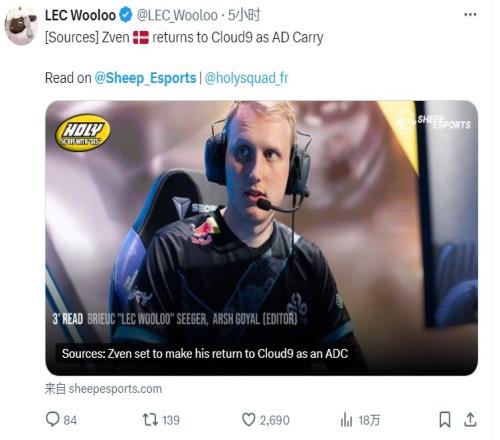
Task: Open the @holysquad_fr mention link
Action: click(x=246, y=78)
